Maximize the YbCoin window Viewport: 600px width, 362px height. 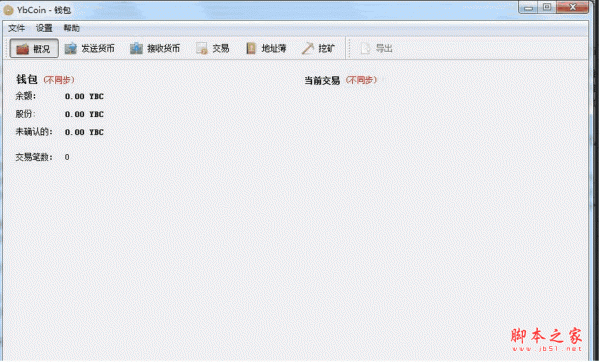(547, 7)
